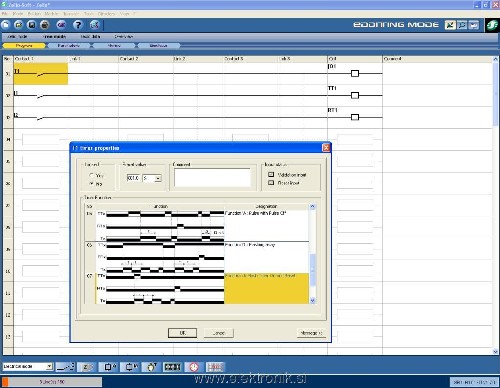Click the New file toolbar icon
Image resolution: width=500 pixels, height=388 pixels.
point(6,25)
